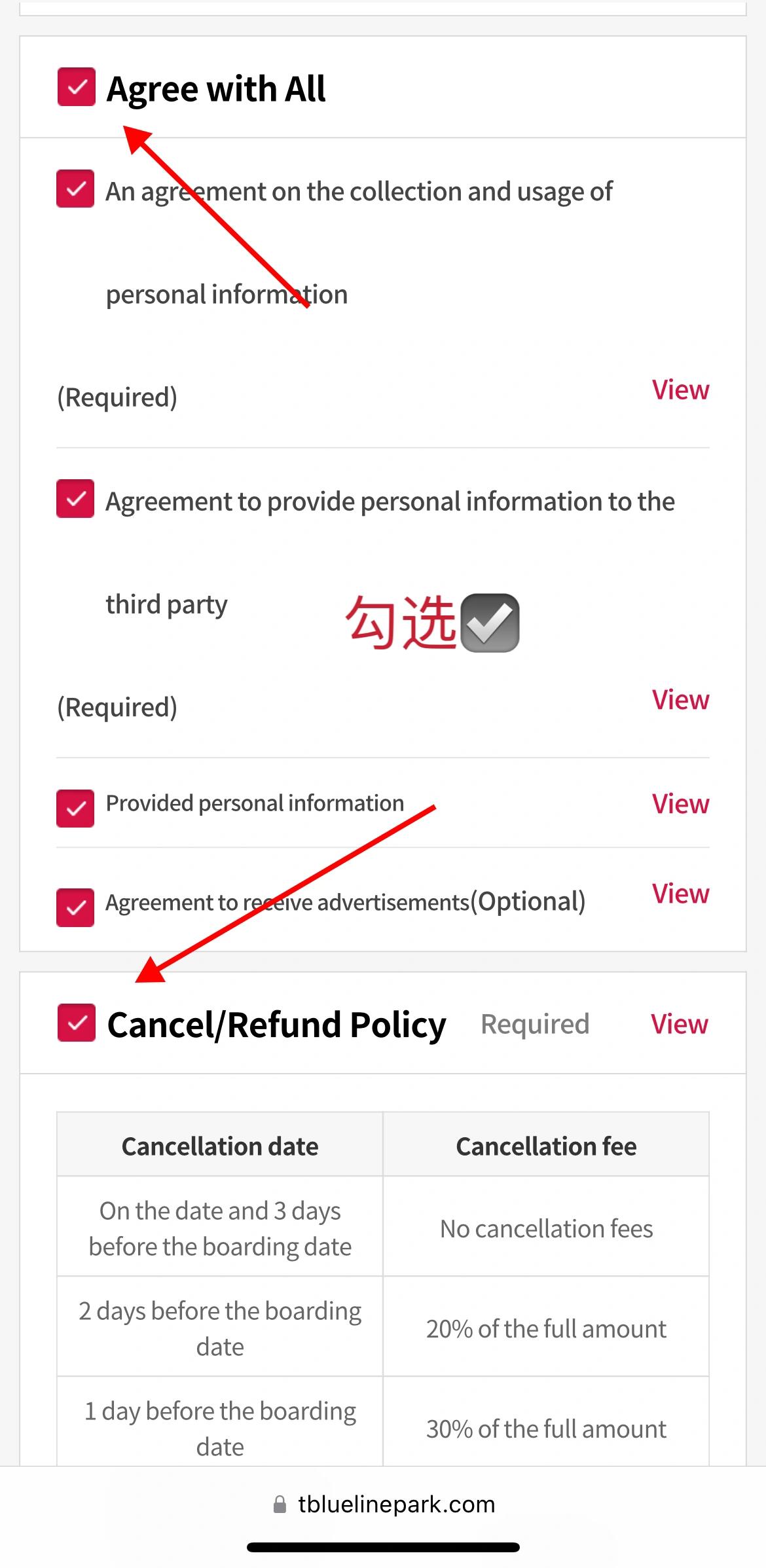
Task: Uncheck the Agree with All checkbox
Action: tap(77, 86)
